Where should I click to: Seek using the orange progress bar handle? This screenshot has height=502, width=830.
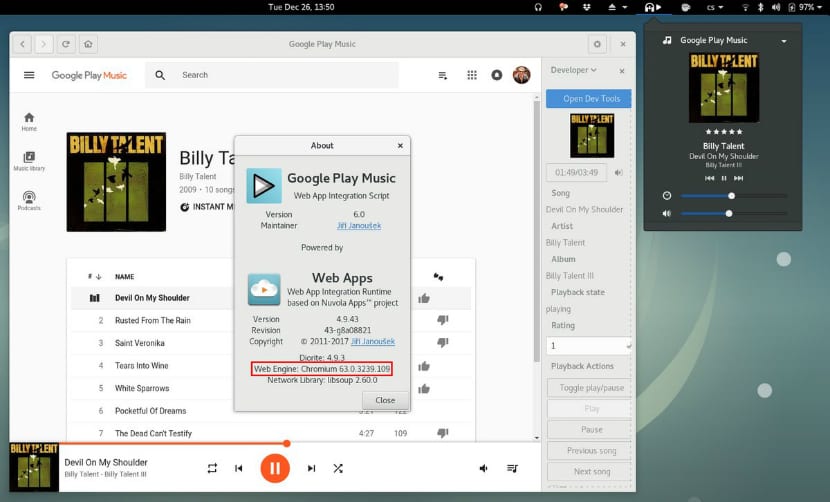point(286,443)
